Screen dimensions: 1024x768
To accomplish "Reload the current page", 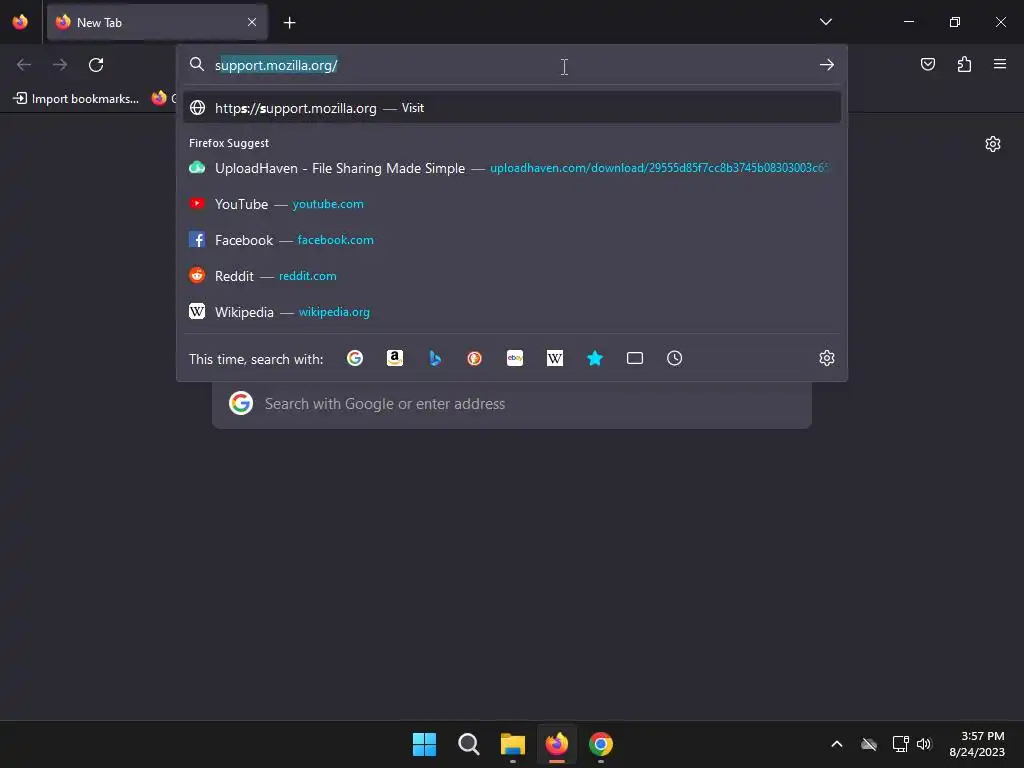I will pos(96,65).
